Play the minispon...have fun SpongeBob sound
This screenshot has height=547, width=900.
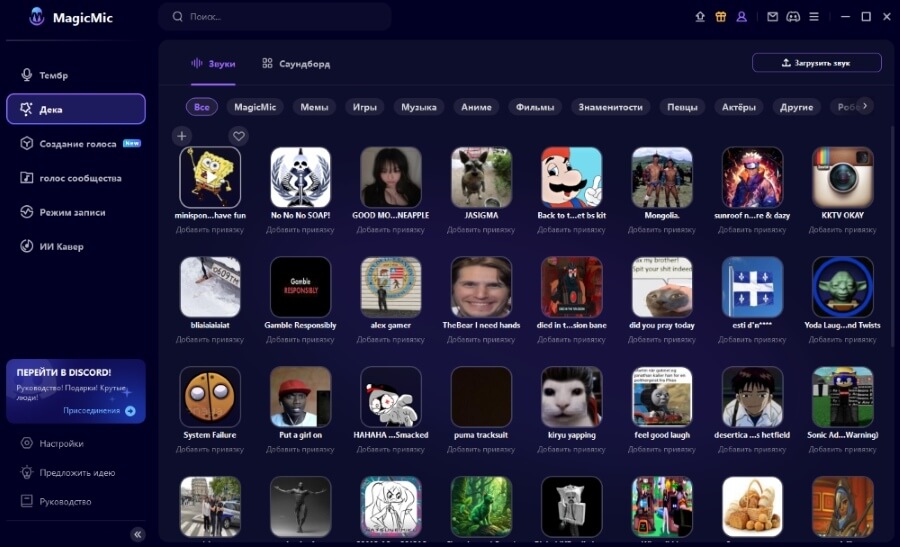tap(210, 177)
